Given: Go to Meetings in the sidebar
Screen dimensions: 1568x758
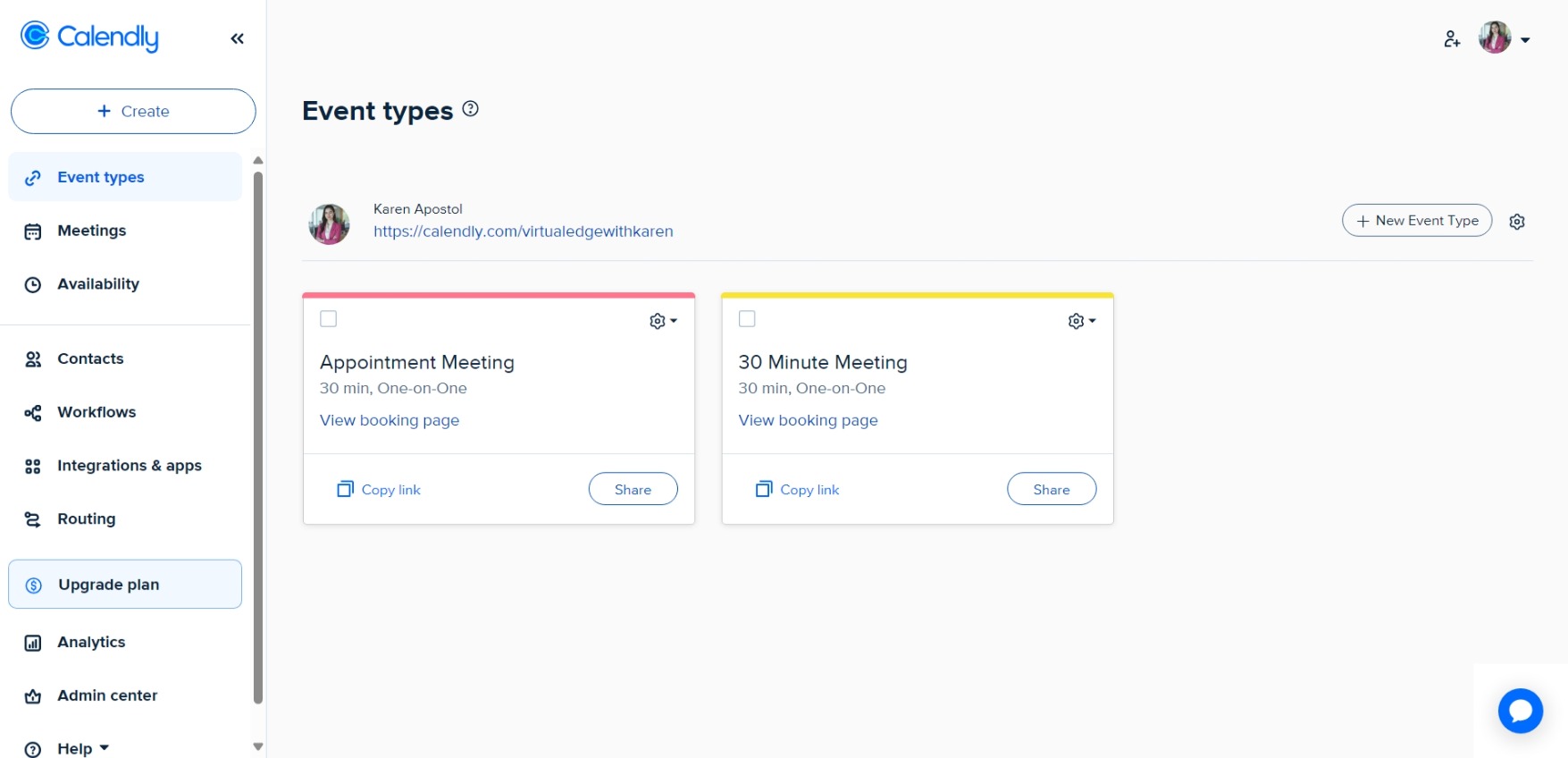Looking at the screenshot, I should pos(91,231).
